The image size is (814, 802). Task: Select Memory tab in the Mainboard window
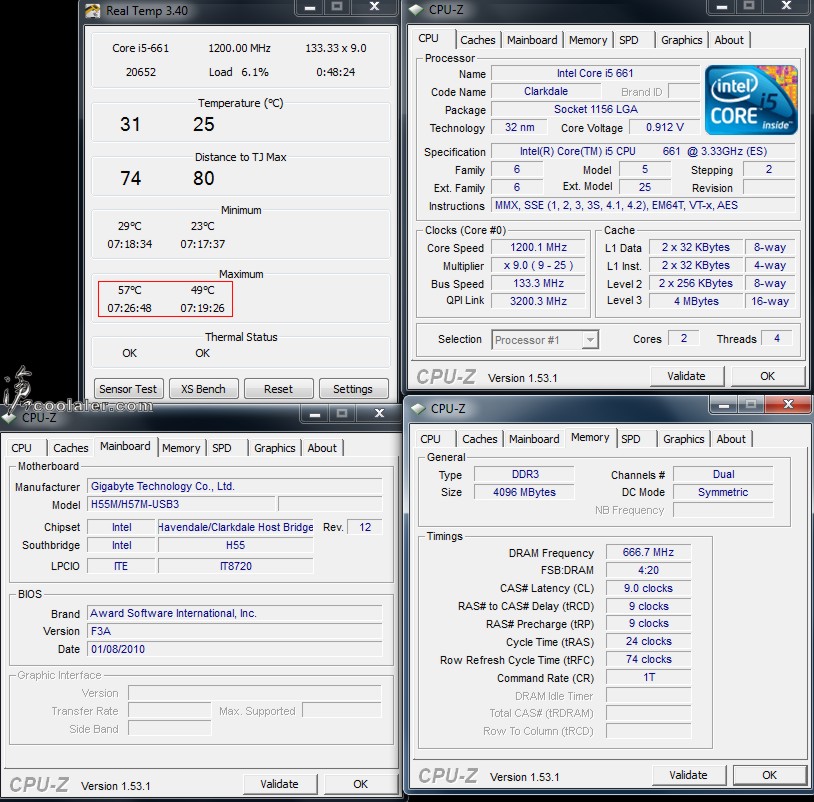(181, 448)
